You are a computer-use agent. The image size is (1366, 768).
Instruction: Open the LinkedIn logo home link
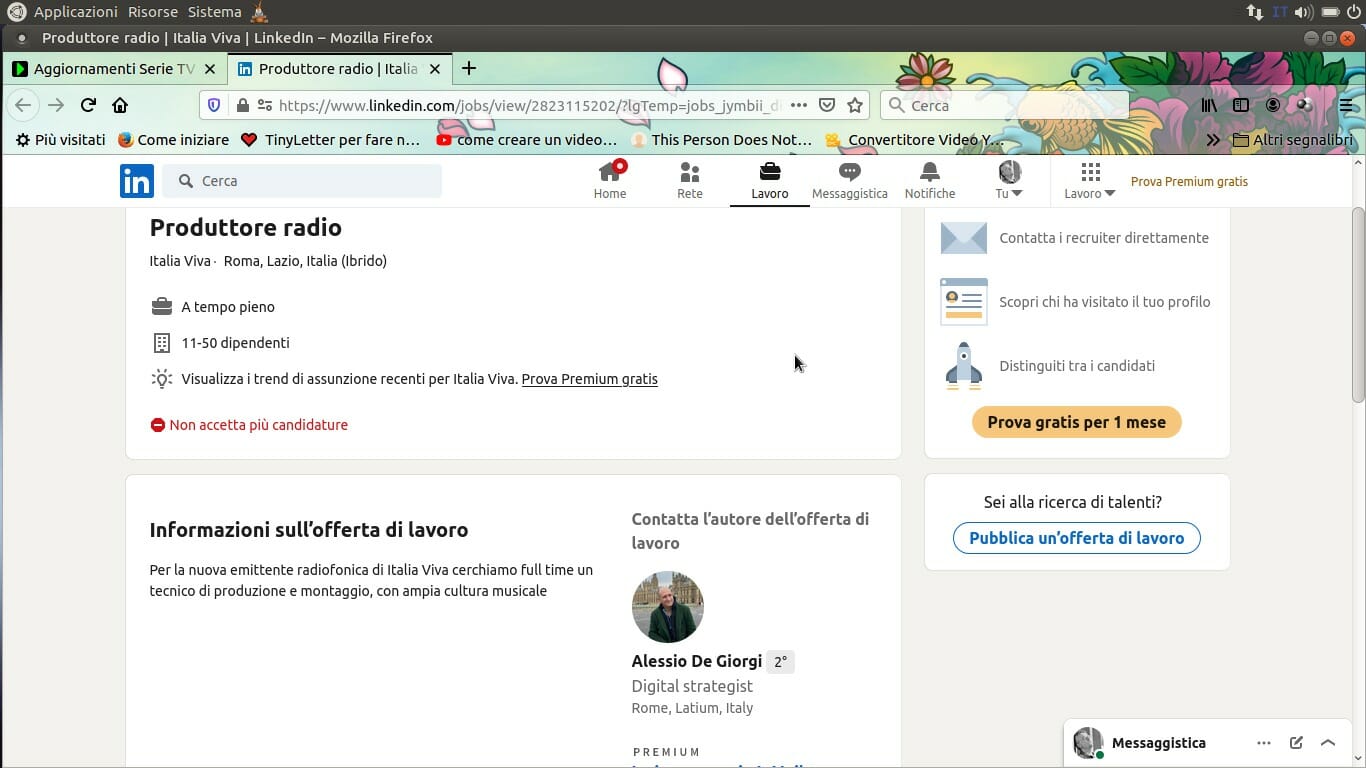[x=137, y=181]
